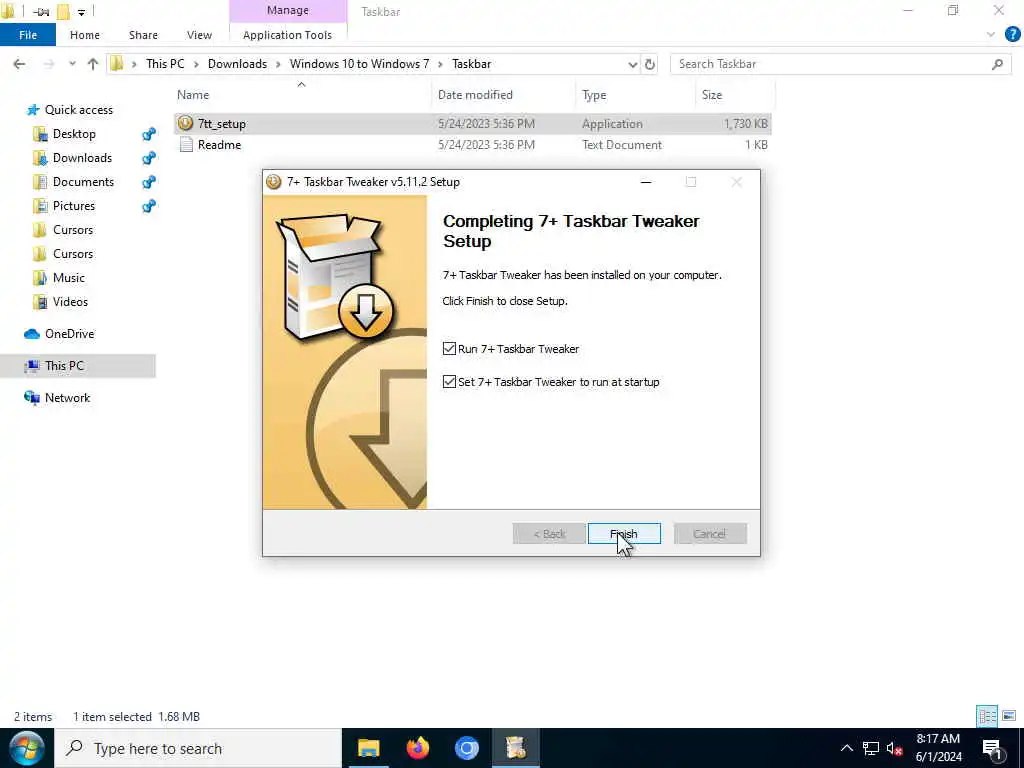The width and height of the screenshot is (1024, 768).
Task: Select Network in the navigation pane
Action: (67, 398)
